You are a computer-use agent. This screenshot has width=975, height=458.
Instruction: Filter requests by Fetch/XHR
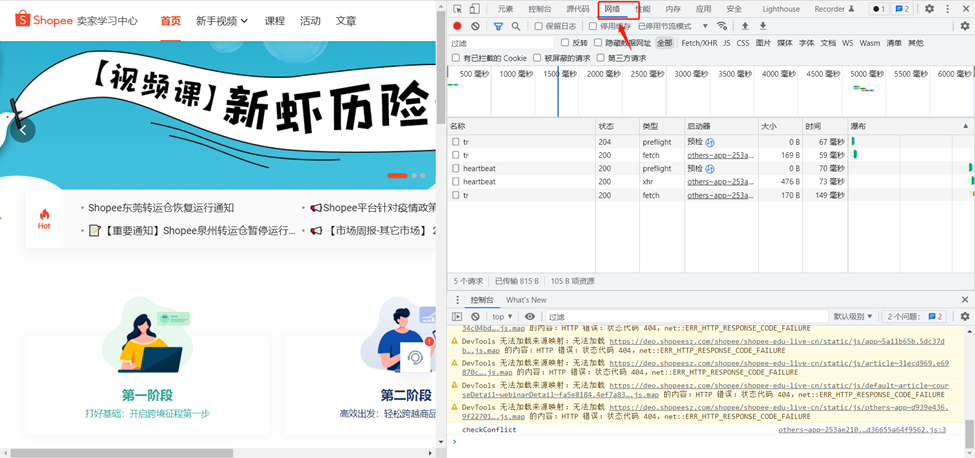[699, 43]
